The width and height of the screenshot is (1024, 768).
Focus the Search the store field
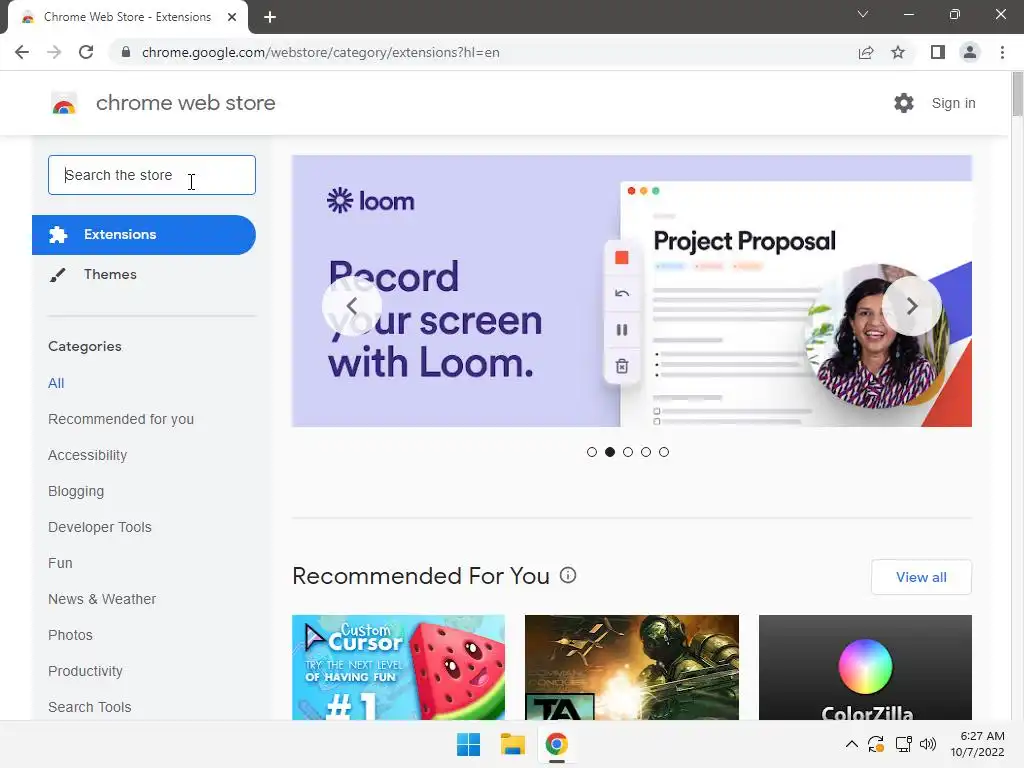click(x=152, y=175)
